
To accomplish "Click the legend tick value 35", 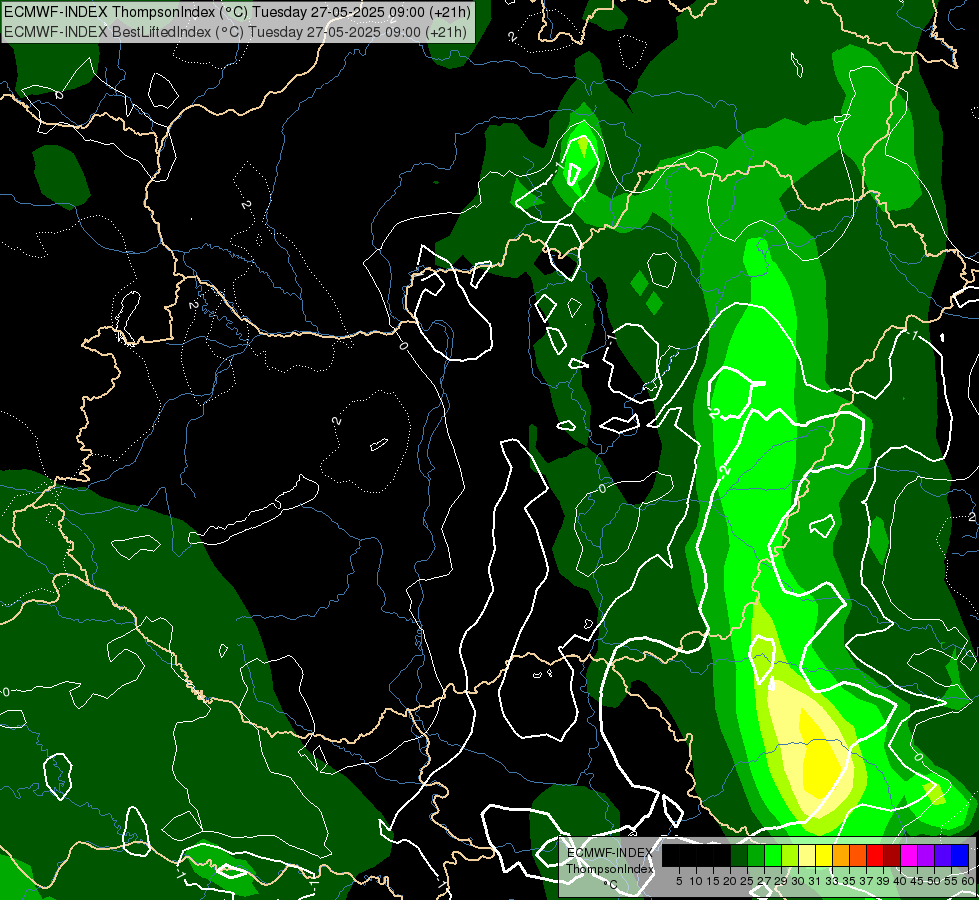I will point(849,881).
